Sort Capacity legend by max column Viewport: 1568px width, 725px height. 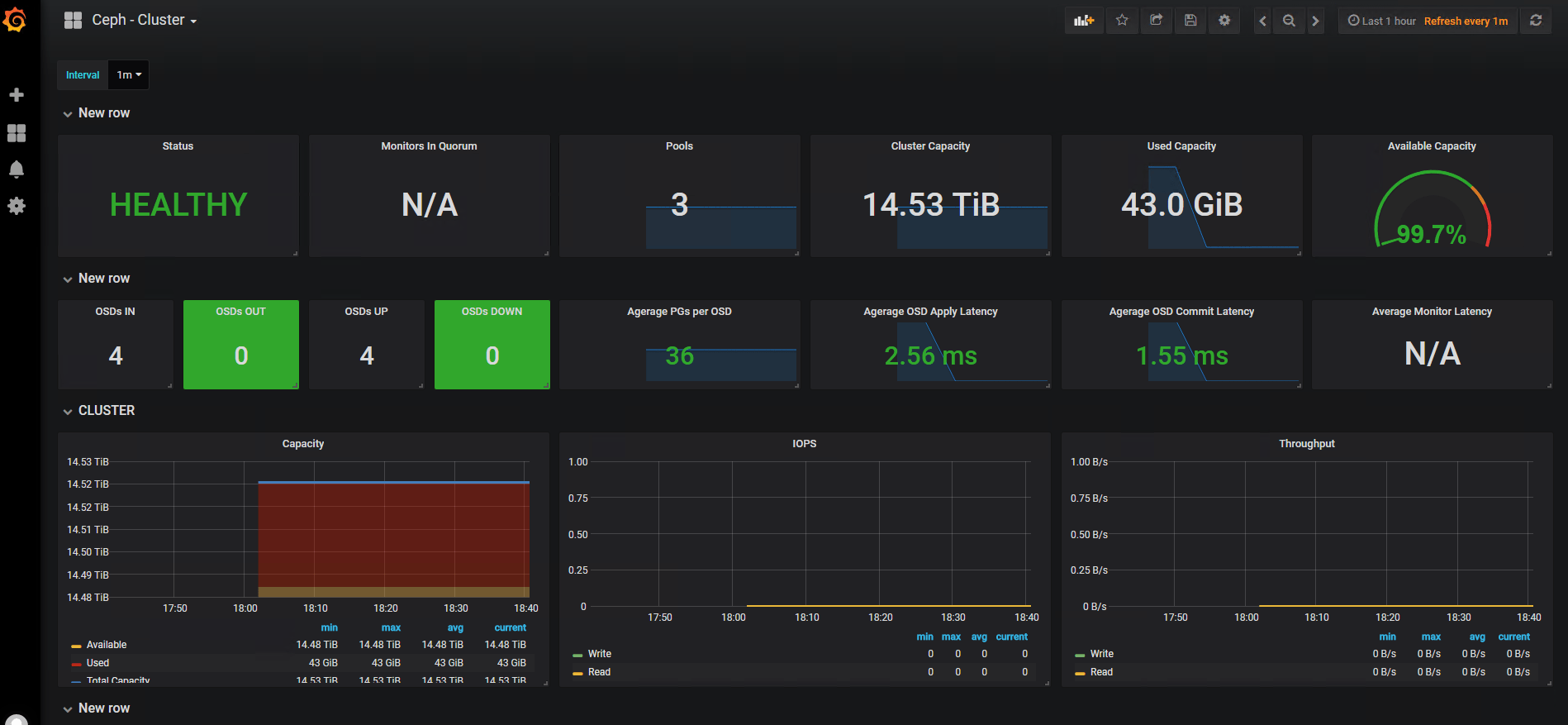click(391, 628)
